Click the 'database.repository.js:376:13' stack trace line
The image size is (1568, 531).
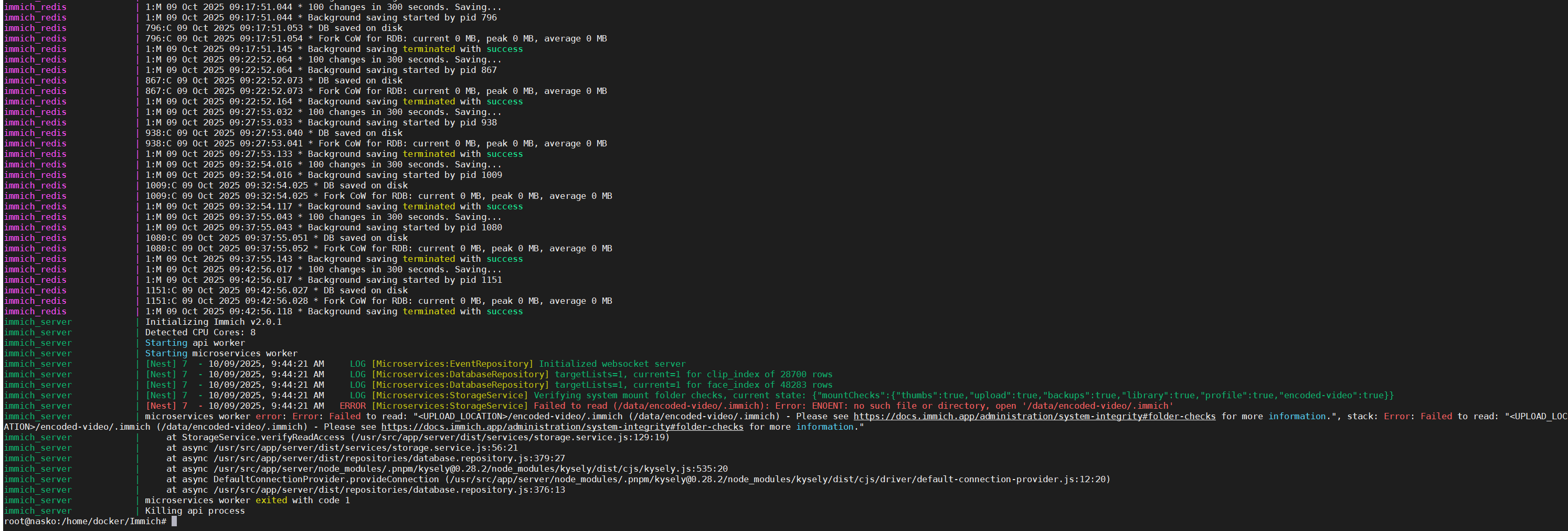(366, 490)
